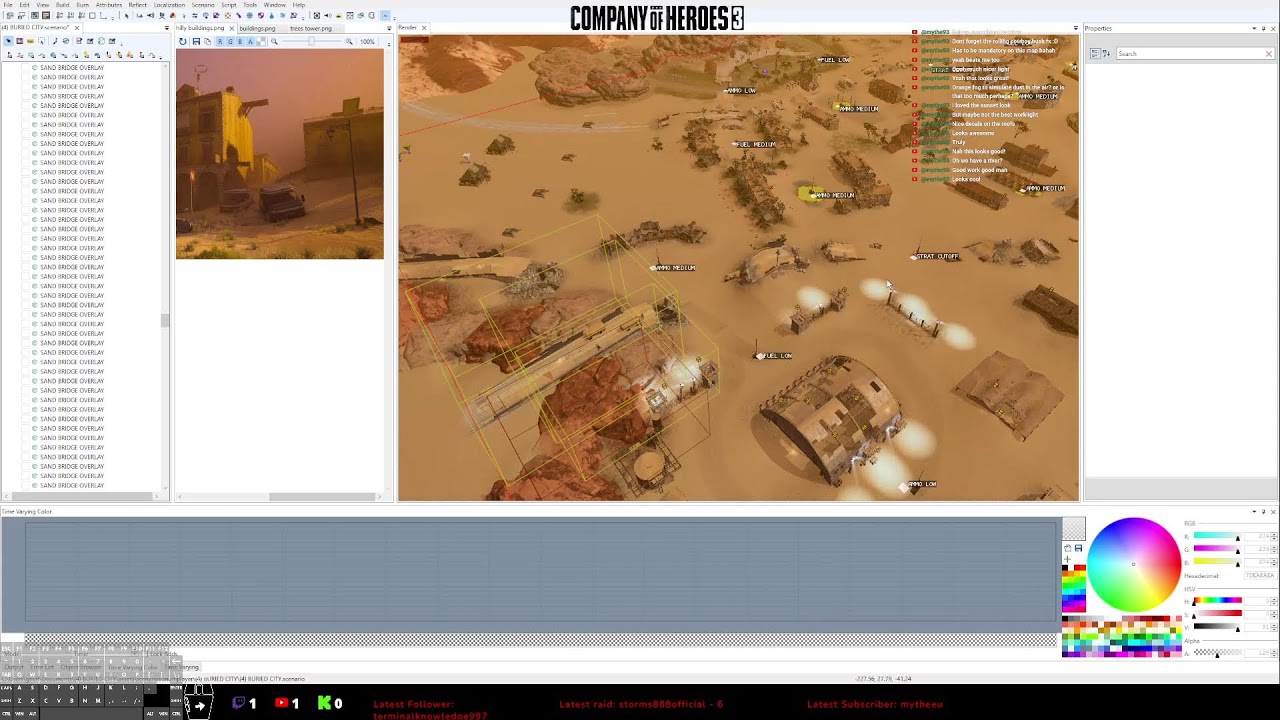Viewport: 1280px width, 720px height.
Task: Toggle the R channel in image viewer
Action: point(220,41)
